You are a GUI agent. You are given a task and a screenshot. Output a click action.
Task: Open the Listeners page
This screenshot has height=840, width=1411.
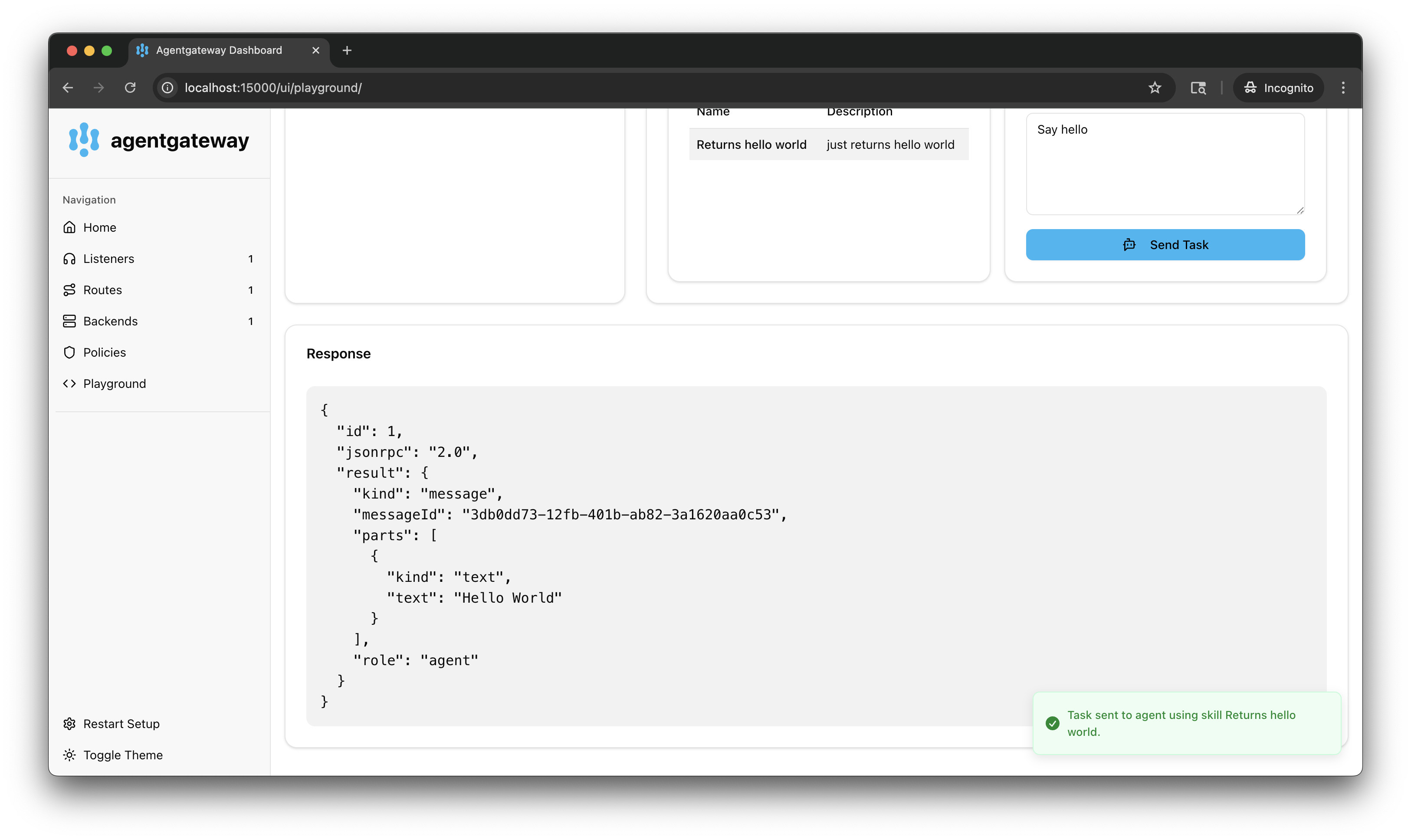[108, 259]
